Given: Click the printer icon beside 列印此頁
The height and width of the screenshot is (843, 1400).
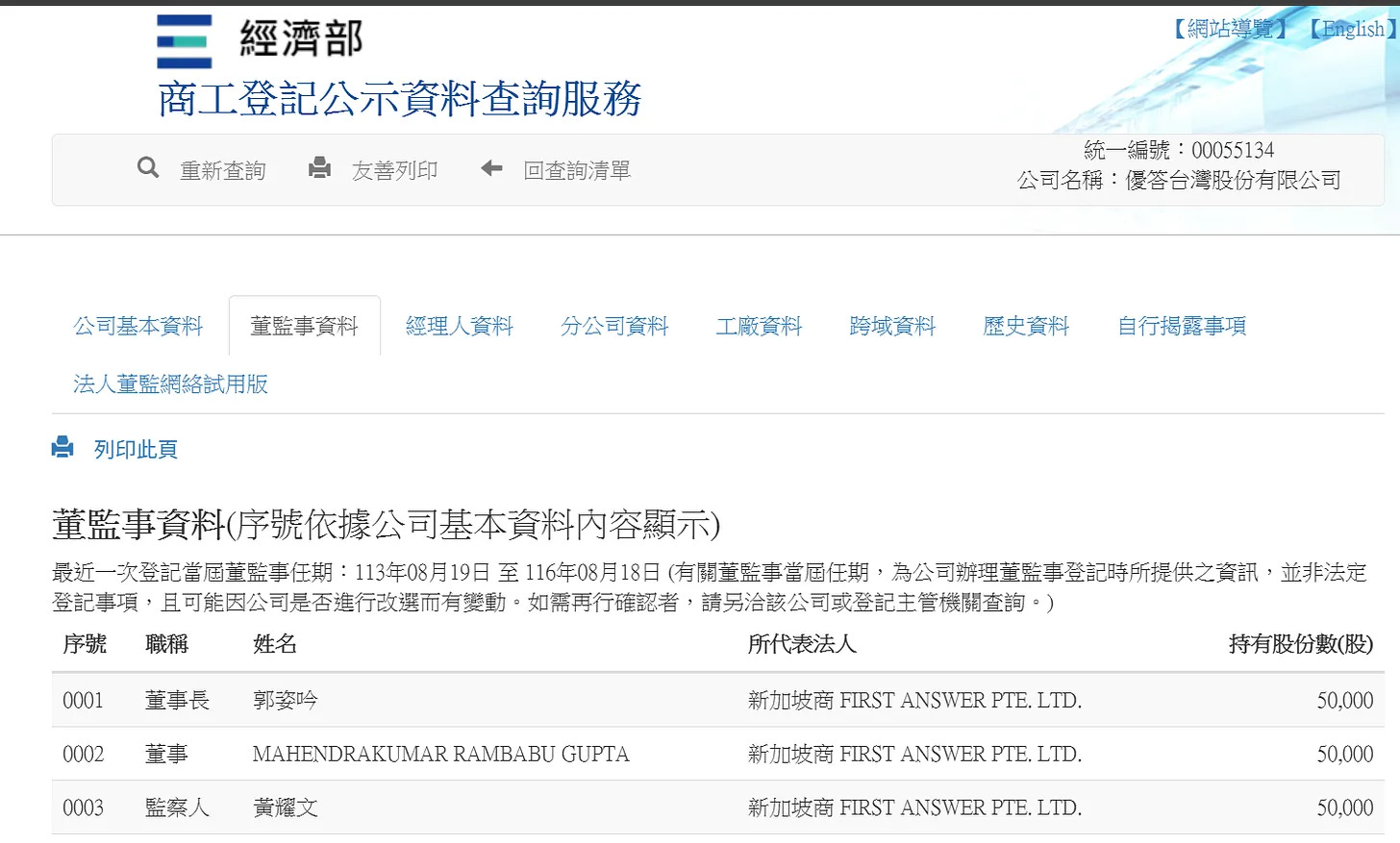Looking at the screenshot, I should click(62, 446).
